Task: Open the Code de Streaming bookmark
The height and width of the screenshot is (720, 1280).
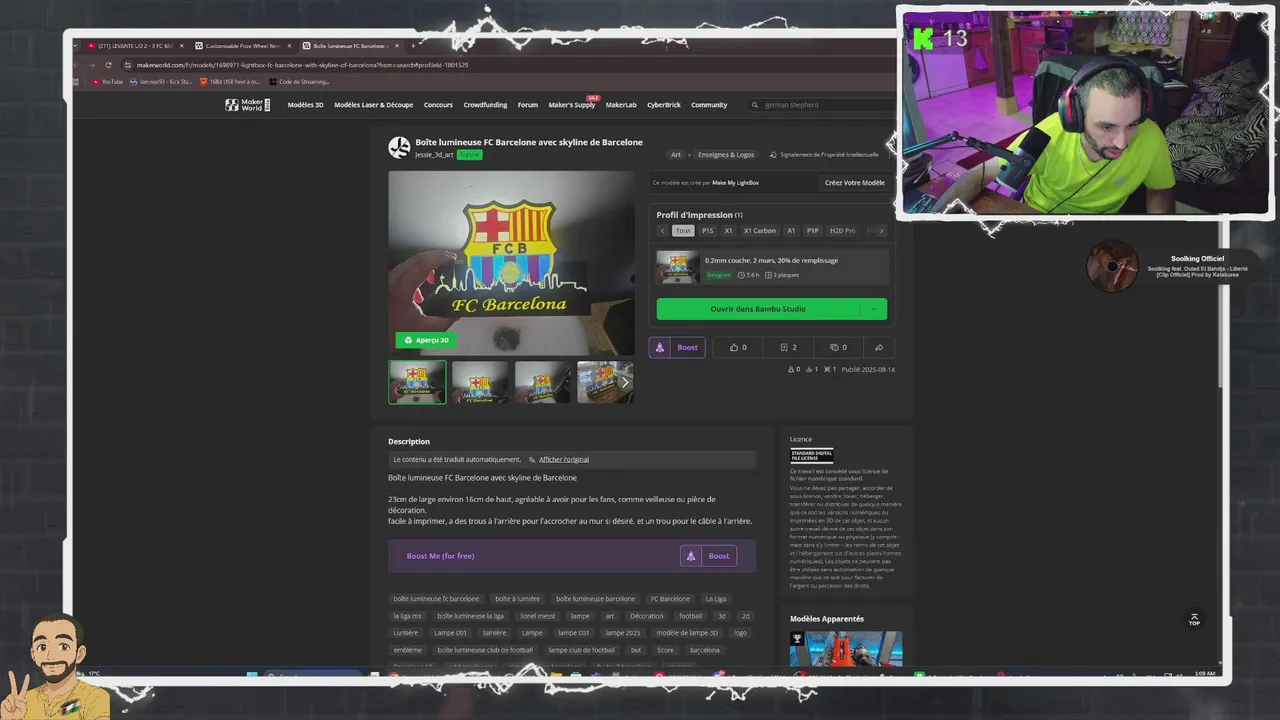Action: pyautogui.click(x=299, y=82)
